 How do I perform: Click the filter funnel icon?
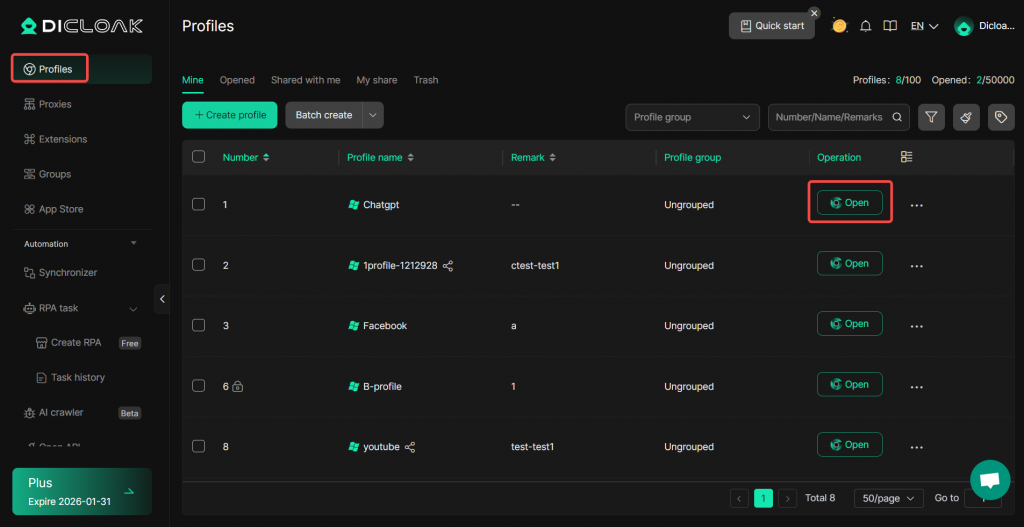coord(931,117)
